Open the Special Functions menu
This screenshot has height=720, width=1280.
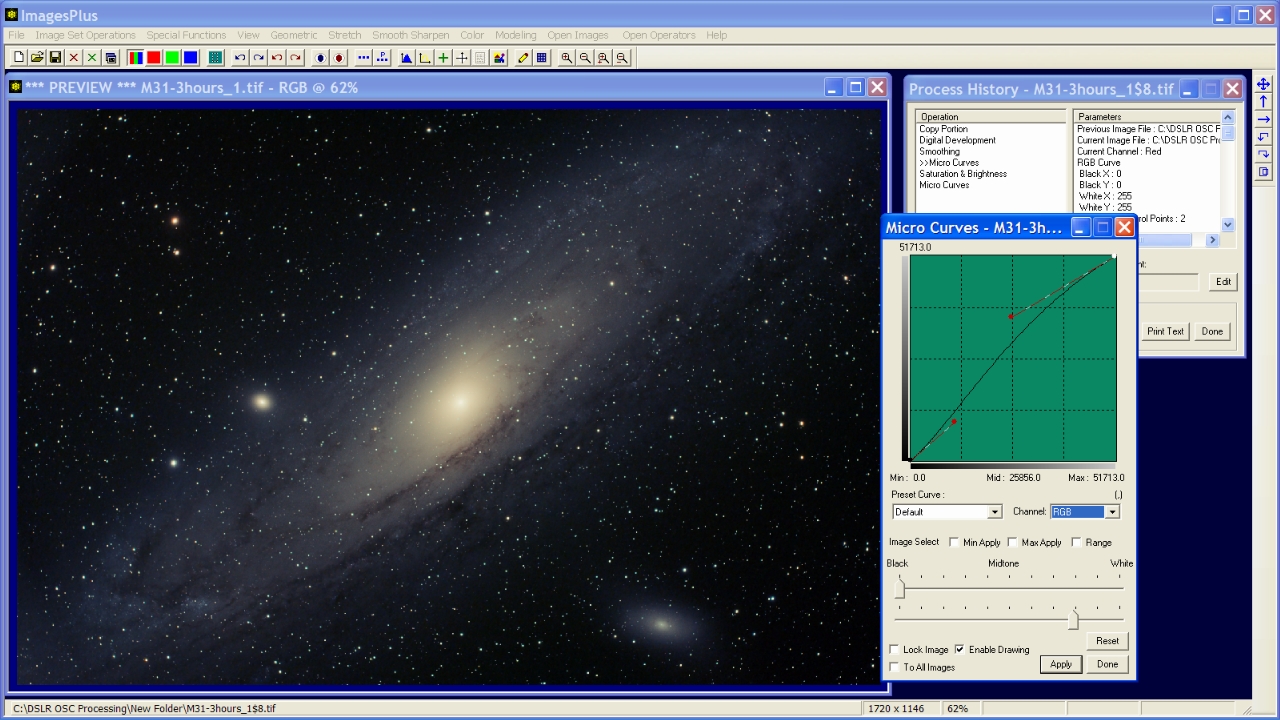pos(186,35)
